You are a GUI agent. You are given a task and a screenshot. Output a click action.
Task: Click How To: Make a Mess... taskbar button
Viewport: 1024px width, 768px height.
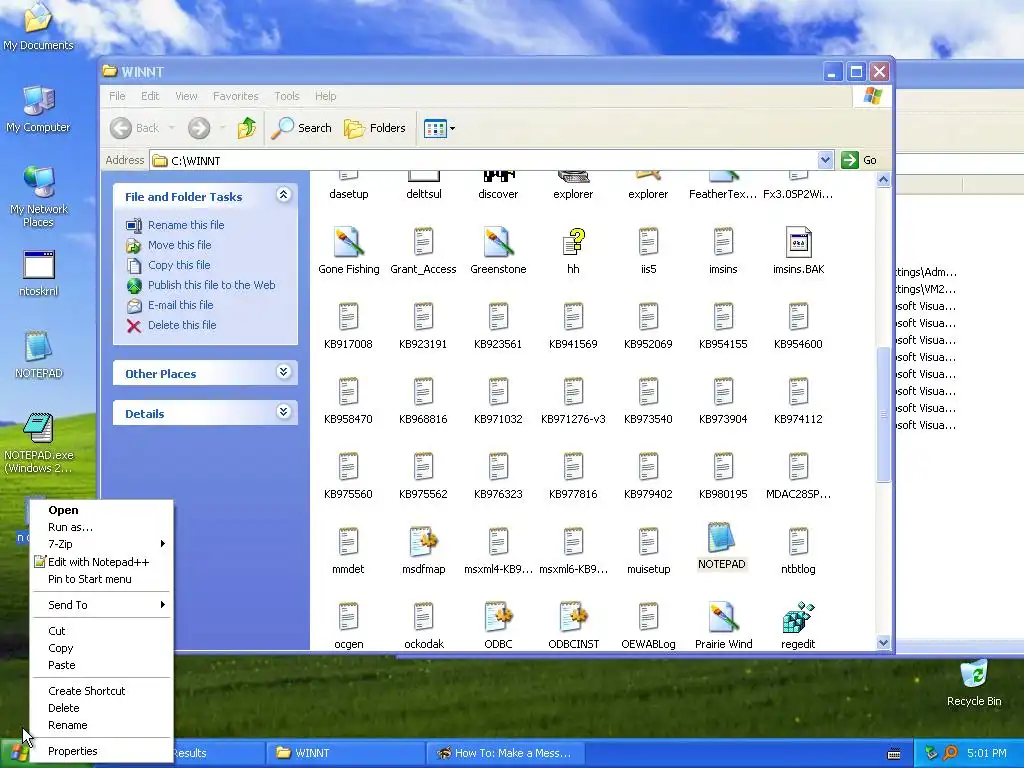pos(505,753)
